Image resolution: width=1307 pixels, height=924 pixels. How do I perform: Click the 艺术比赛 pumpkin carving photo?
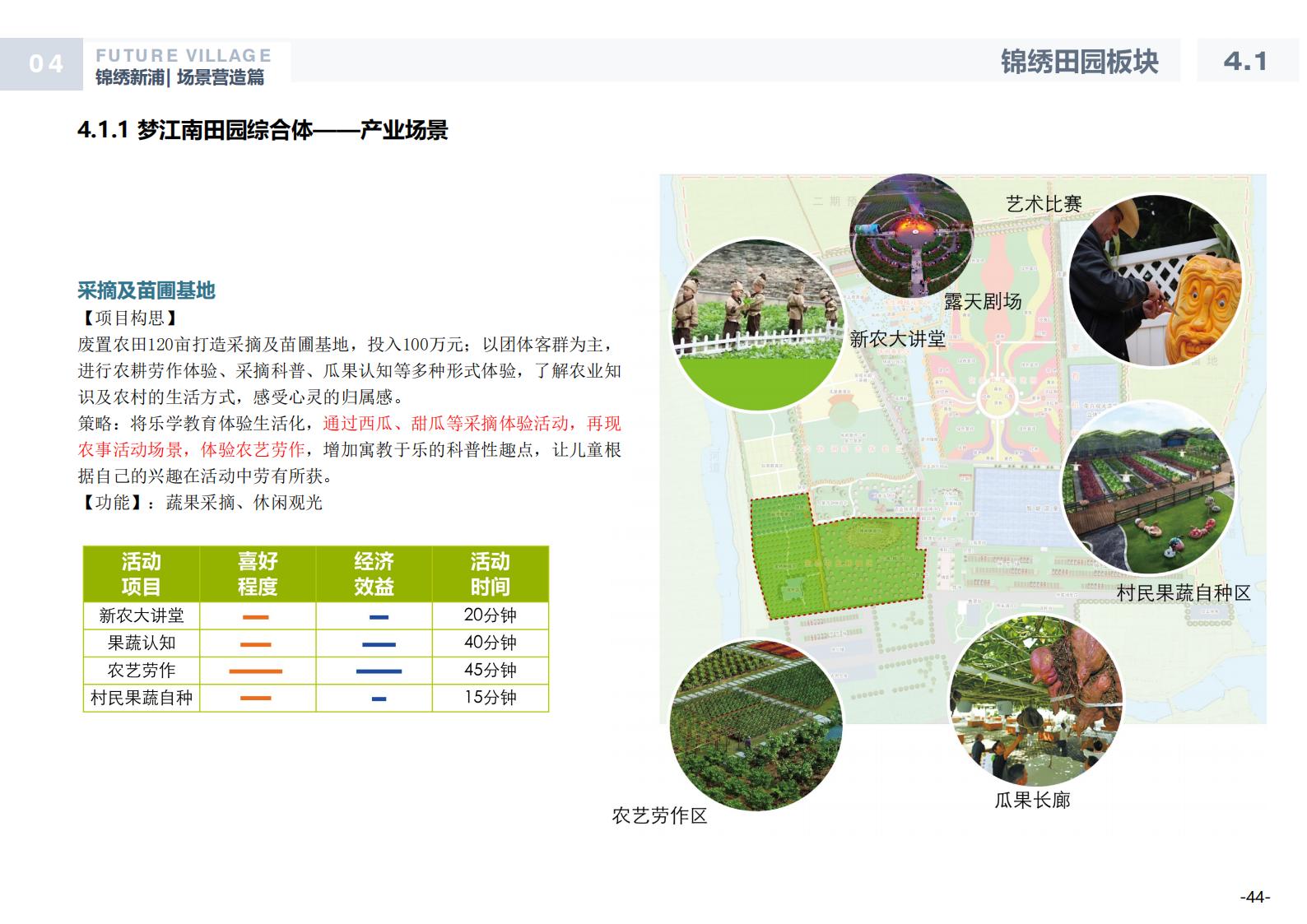pyautogui.click(x=1155, y=281)
